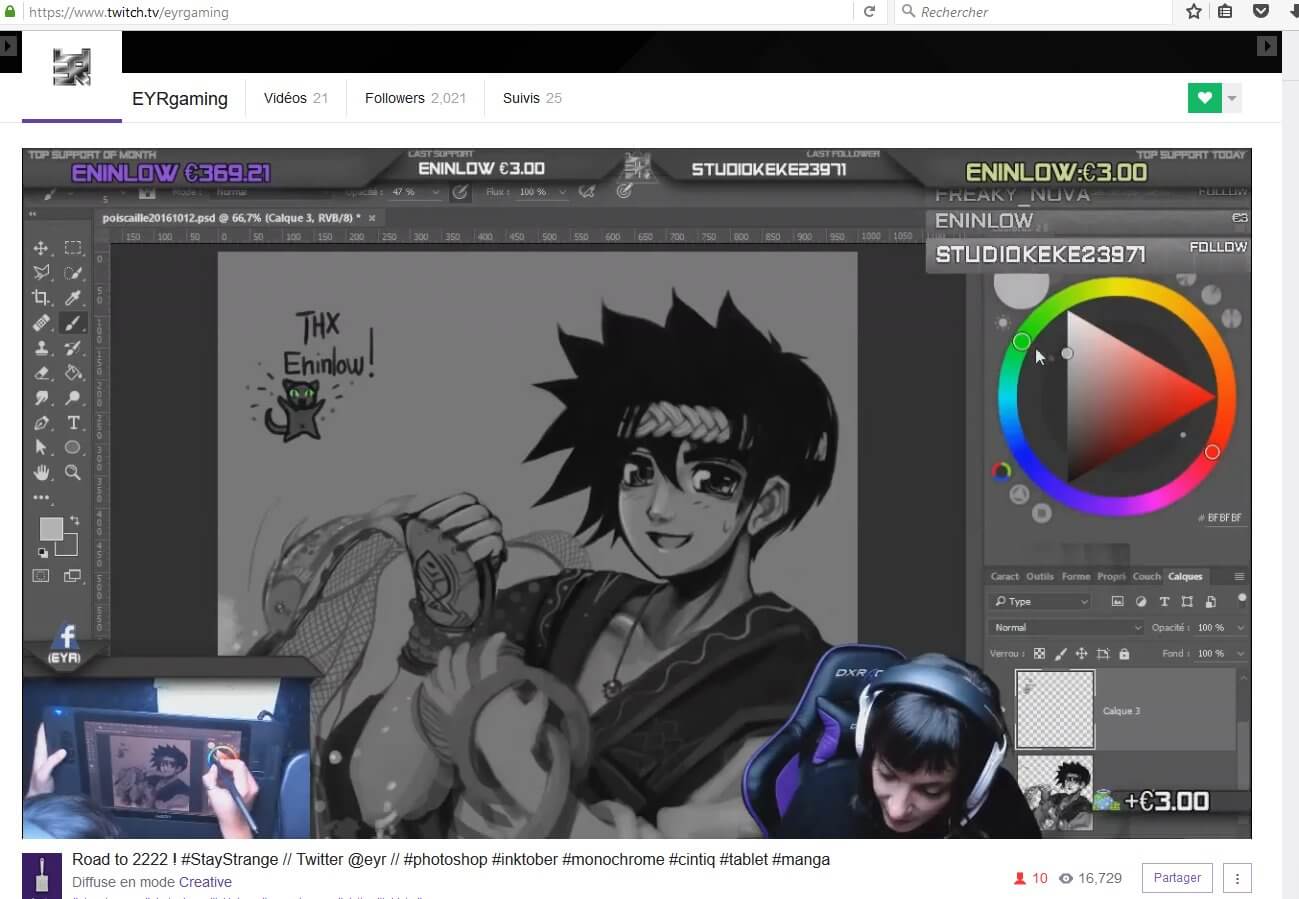Open the layer Opacité dropdown arrow
1299x899 pixels.
click(x=1241, y=628)
